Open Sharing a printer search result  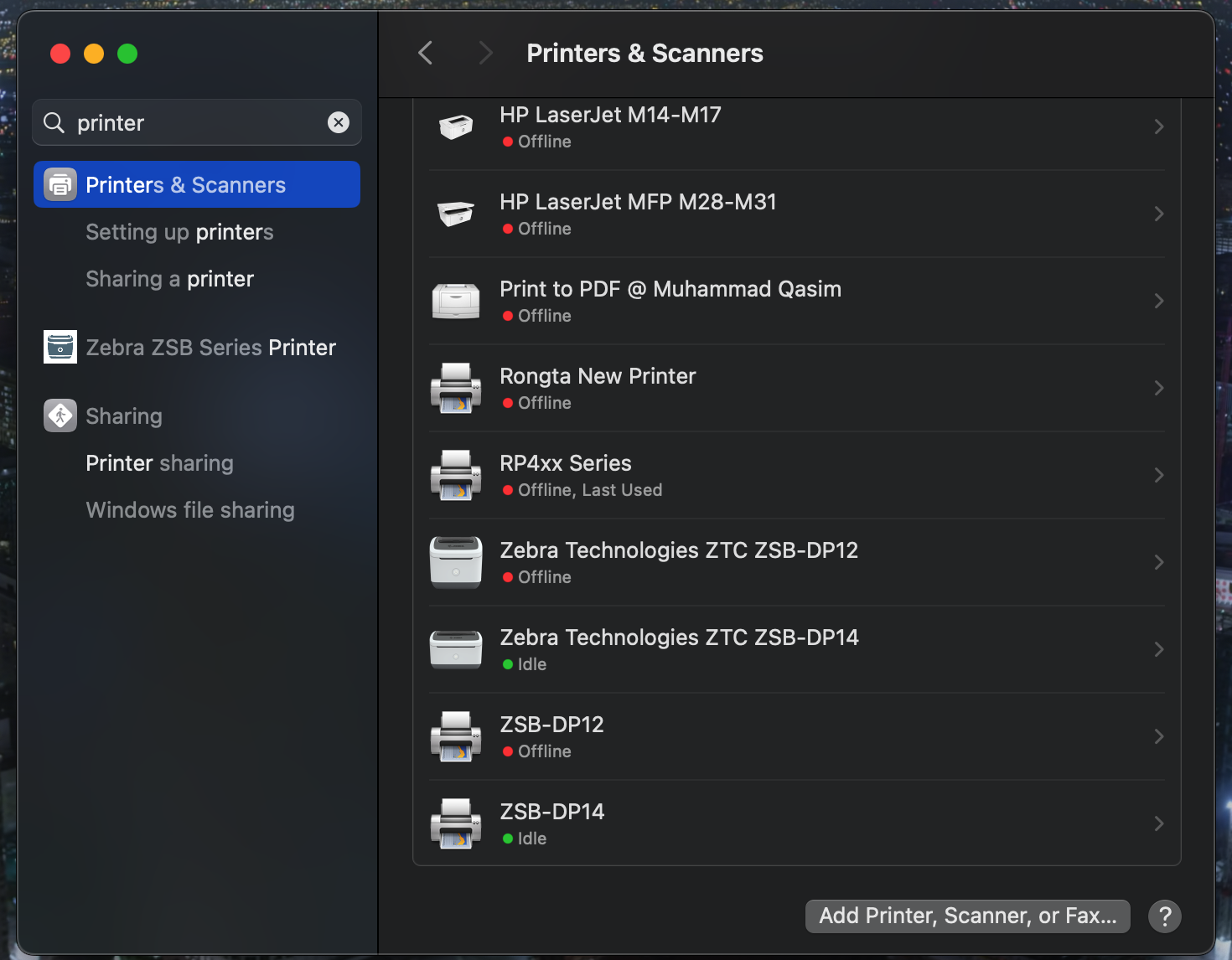[x=169, y=279]
